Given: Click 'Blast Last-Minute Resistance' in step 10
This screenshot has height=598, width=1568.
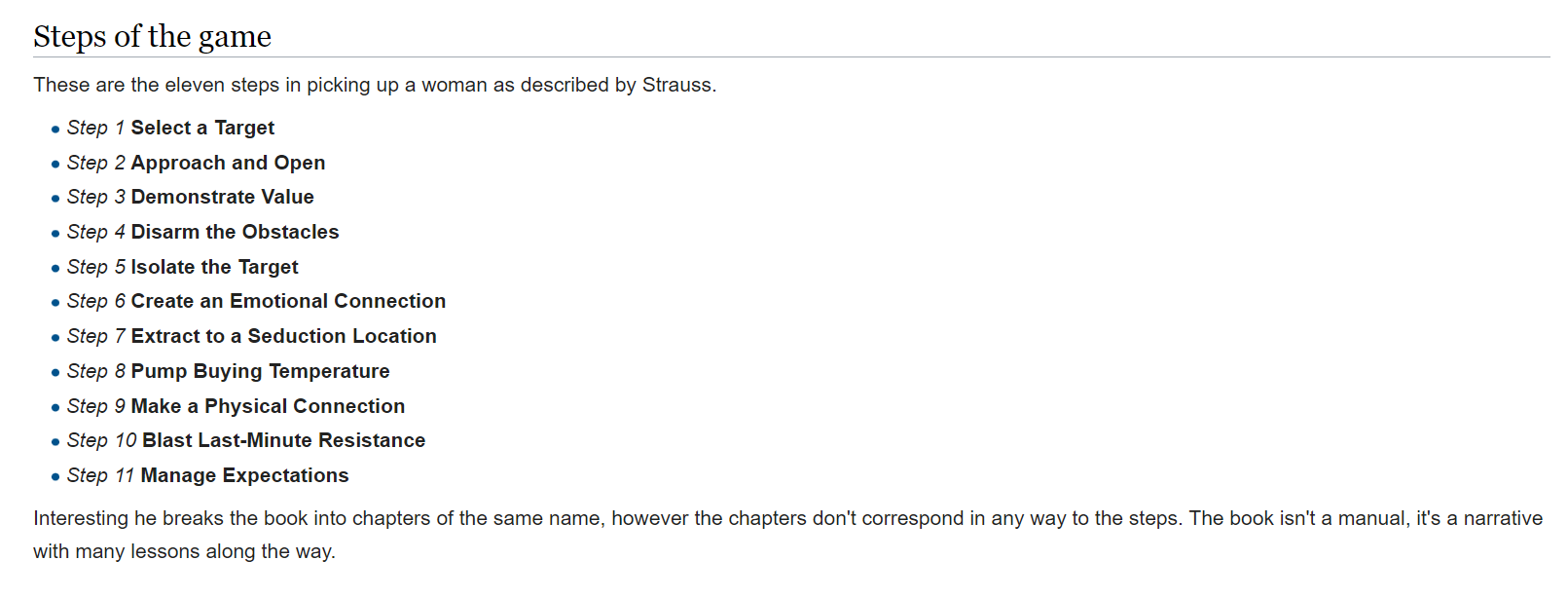Looking at the screenshot, I should [x=283, y=440].
